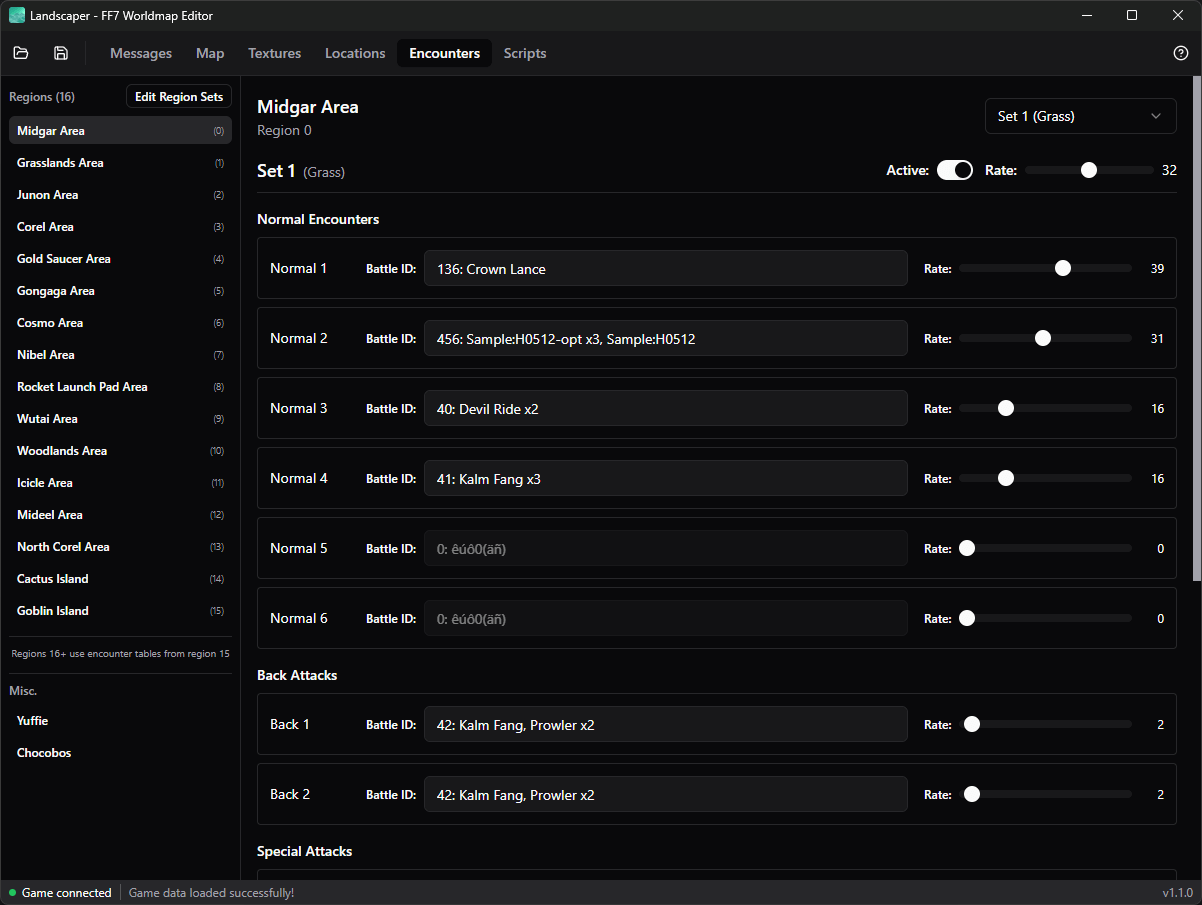Toggle the Set 1 Active switch
The width and height of the screenshot is (1202, 905).
(x=955, y=170)
